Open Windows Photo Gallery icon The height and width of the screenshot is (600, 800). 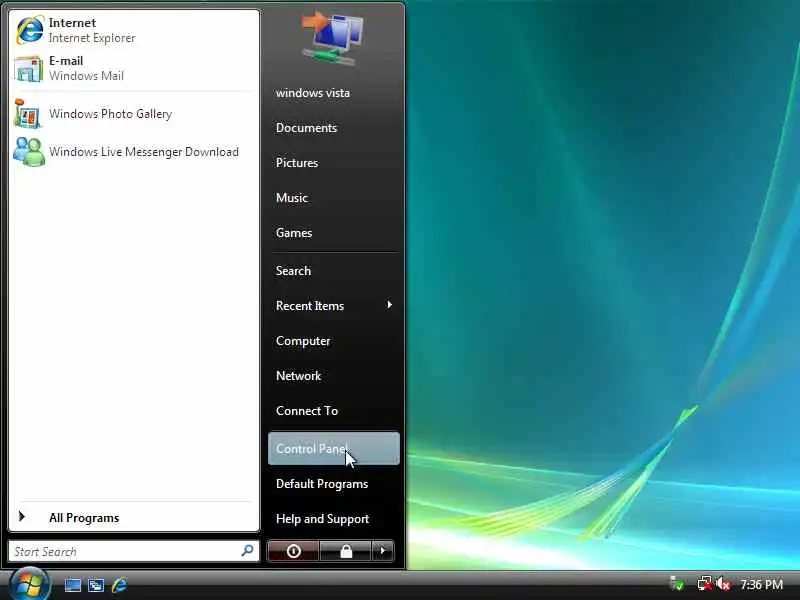[x=28, y=114]
